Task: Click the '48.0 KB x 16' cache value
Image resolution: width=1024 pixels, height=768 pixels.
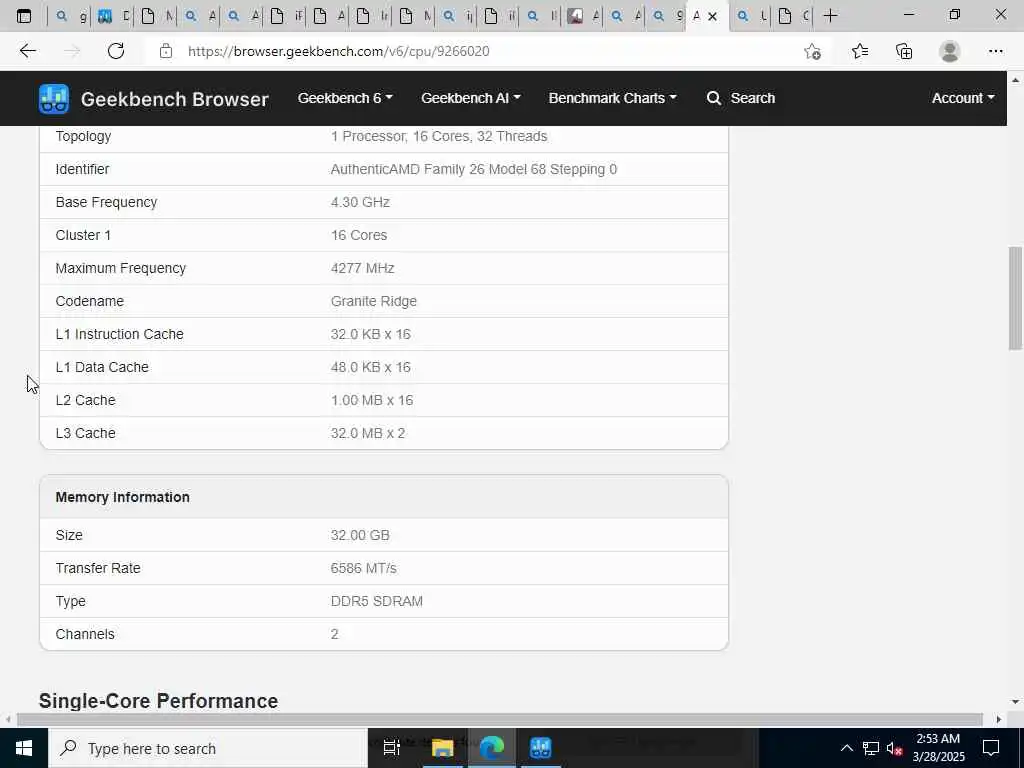Action: (370, 367)
